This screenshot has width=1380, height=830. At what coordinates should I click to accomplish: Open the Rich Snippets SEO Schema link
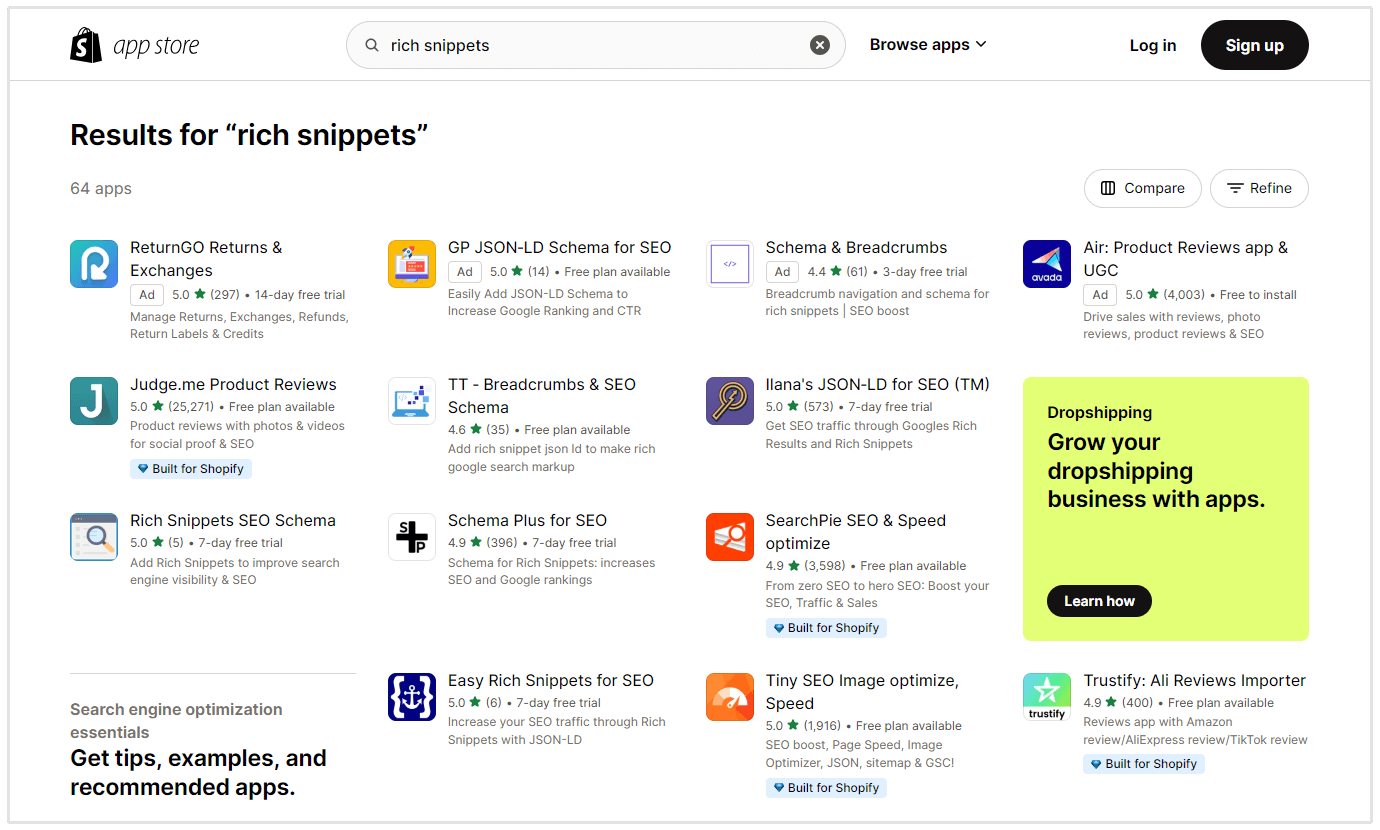pyautogui.click(x=232, y=520)
